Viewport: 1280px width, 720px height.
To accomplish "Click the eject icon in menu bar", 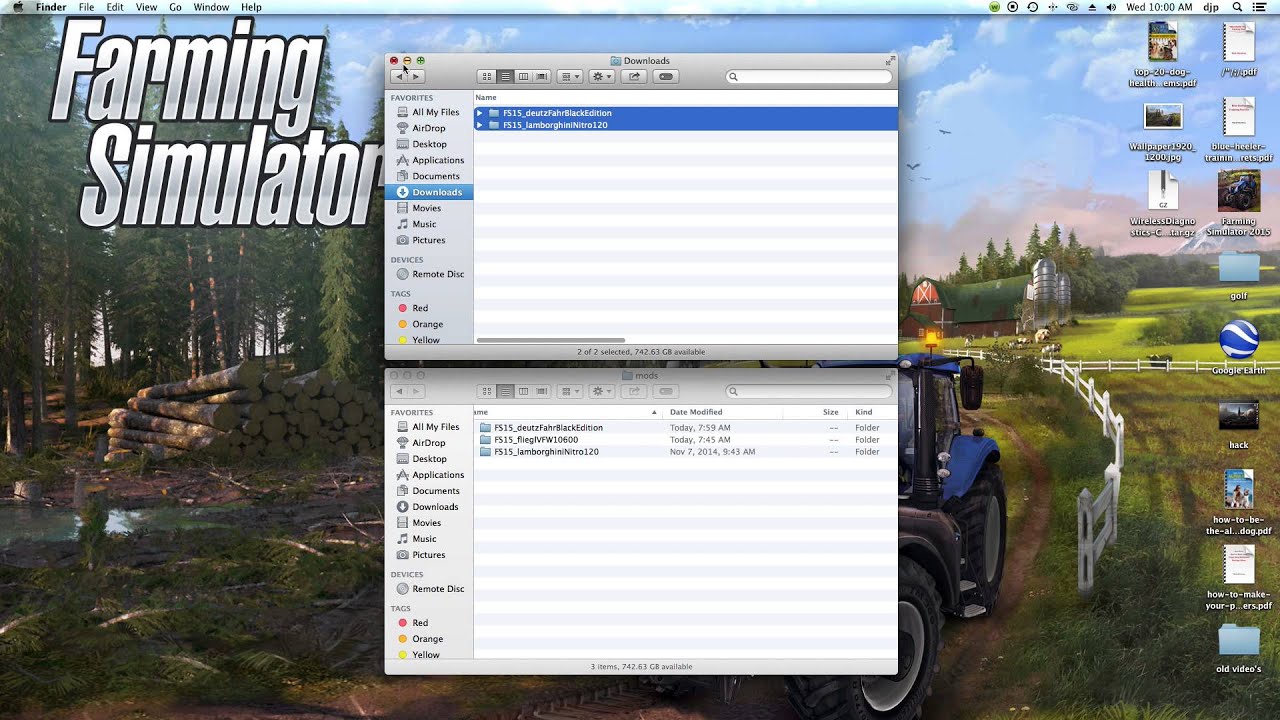I will coord(1091,7).
